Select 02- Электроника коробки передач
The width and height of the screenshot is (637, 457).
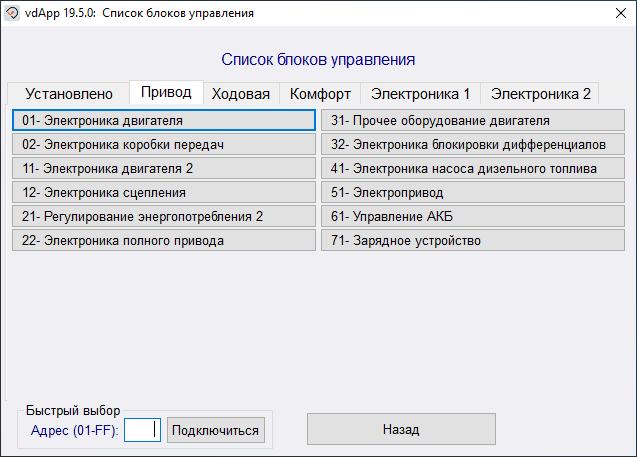point(164,145)
